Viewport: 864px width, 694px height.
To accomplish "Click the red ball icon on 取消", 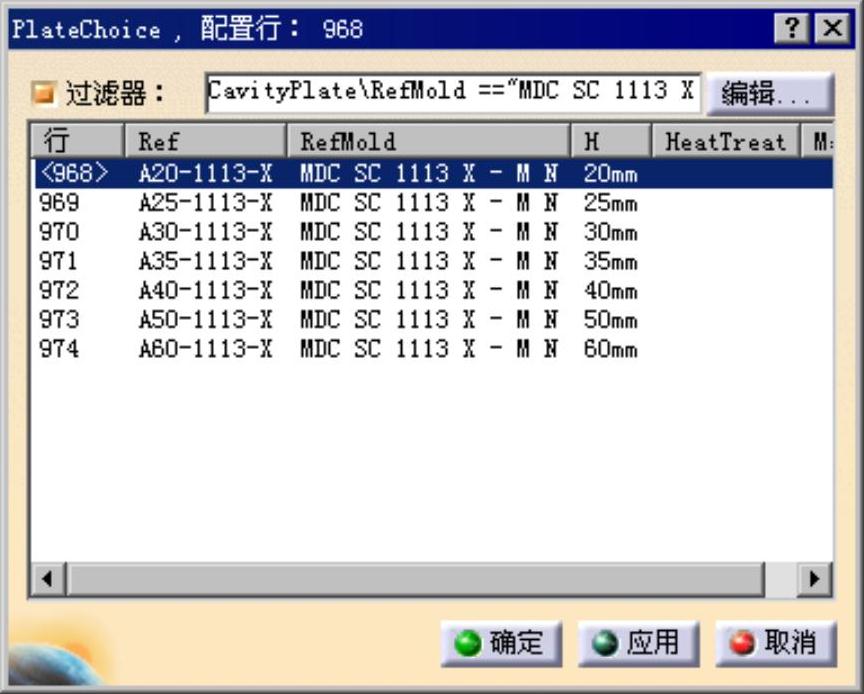I will (742, 644).
